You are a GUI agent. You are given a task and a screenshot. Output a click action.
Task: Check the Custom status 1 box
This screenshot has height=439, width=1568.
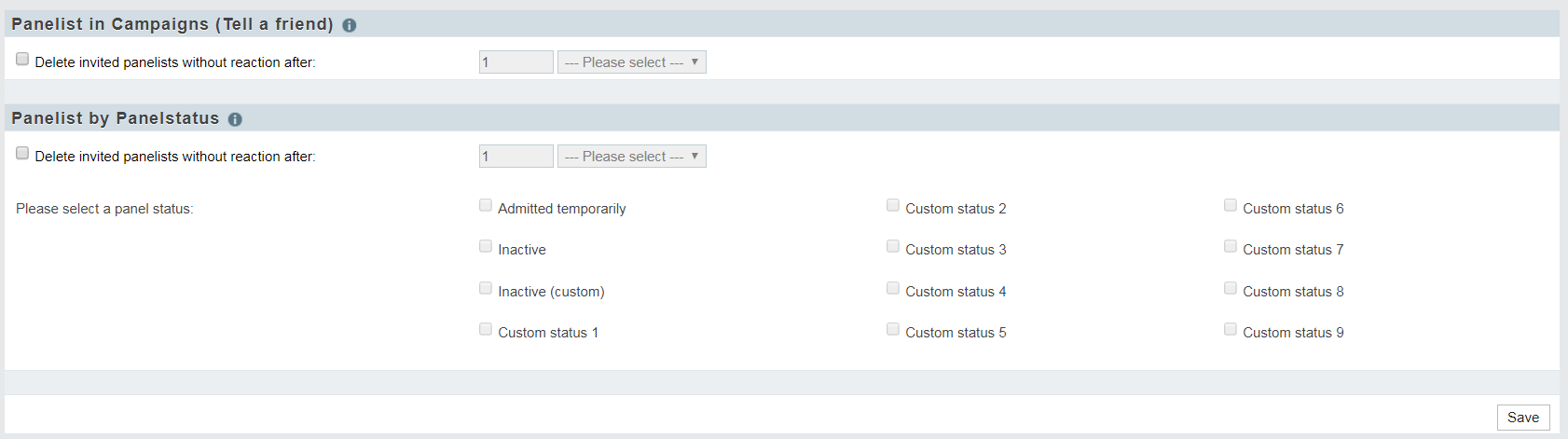click(x=486, y=329)
